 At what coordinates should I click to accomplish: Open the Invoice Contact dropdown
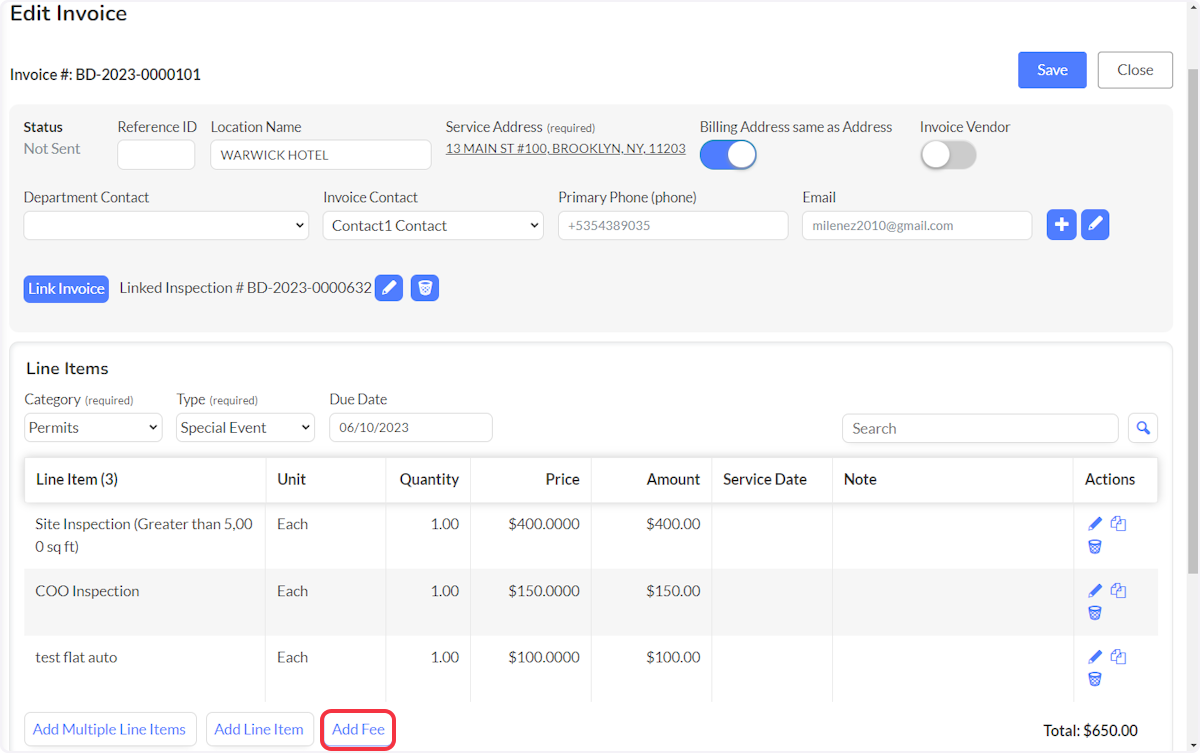click(433, 225)
